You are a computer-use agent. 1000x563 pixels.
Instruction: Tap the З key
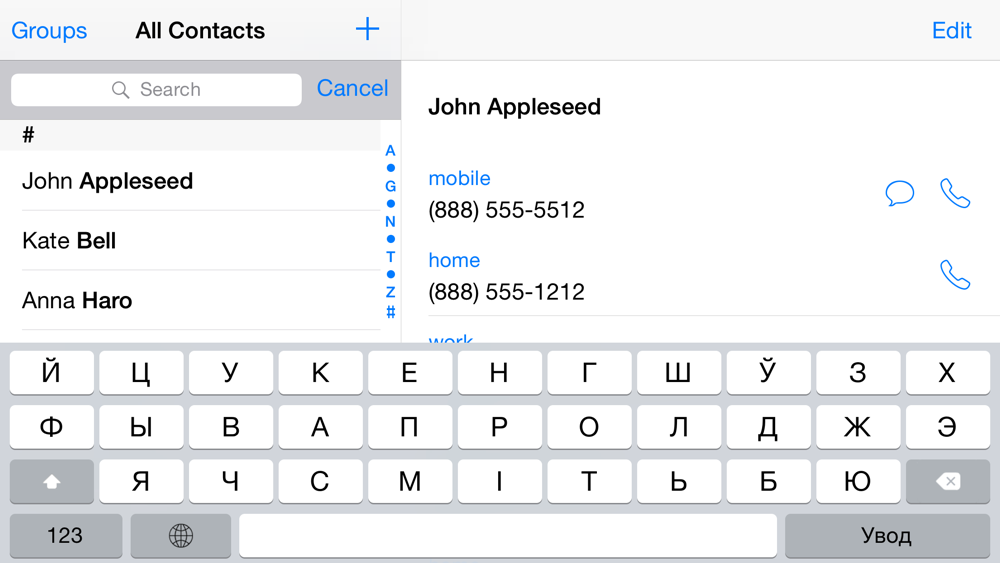[858, 372]
